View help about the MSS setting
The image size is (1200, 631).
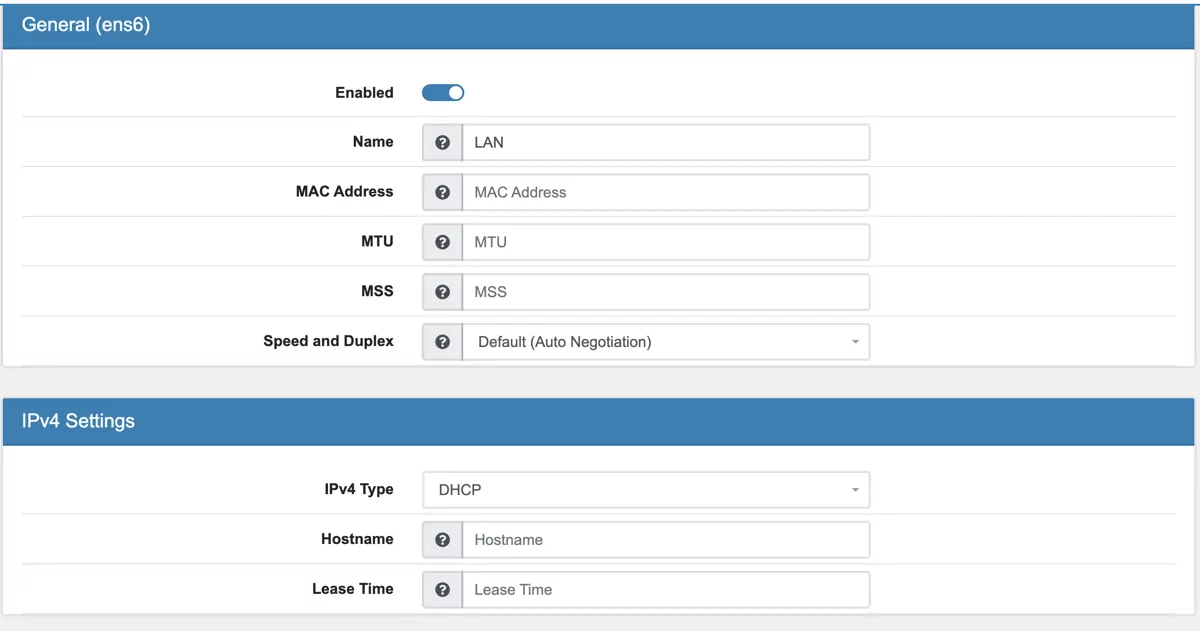point(441,291)
